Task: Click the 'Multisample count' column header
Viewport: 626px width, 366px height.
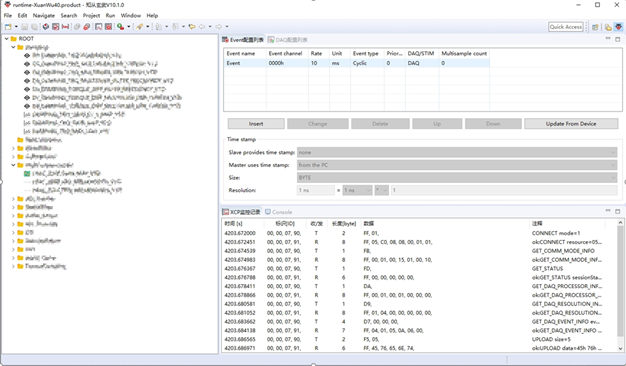Action: click(x=464, y=53)
